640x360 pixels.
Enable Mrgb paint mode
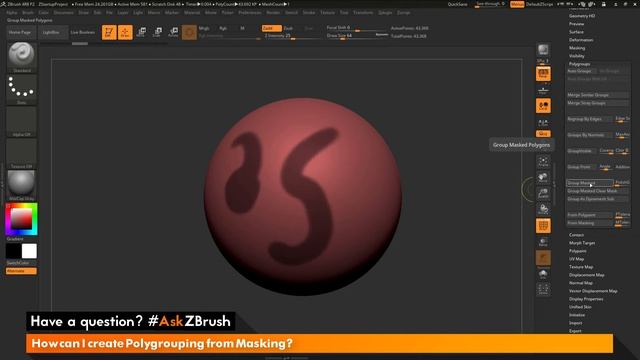pyautogui.click(x=204, y=28)
